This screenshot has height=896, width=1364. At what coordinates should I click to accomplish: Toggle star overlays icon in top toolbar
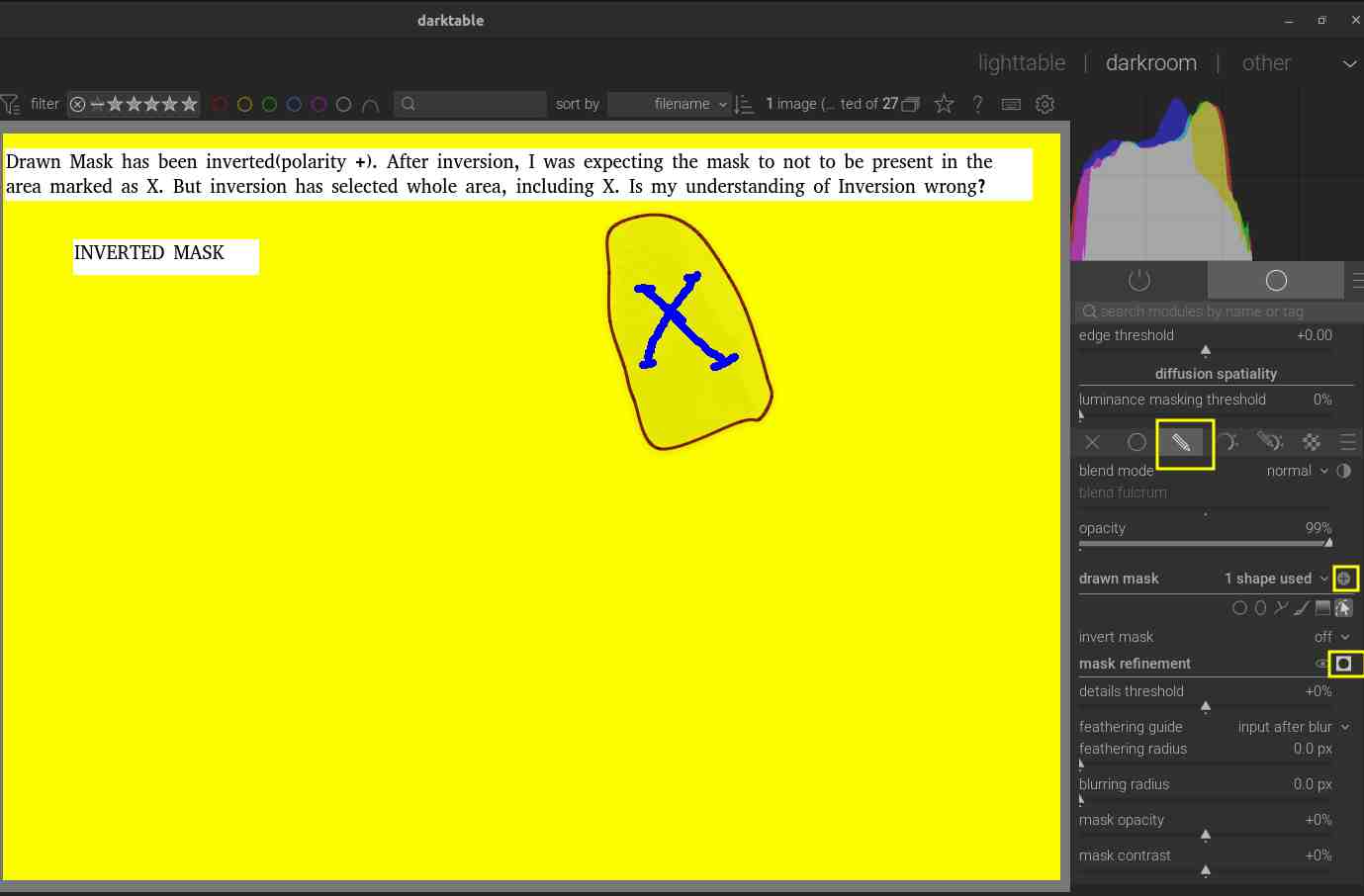pyautogui.click(x=945, y=104)
